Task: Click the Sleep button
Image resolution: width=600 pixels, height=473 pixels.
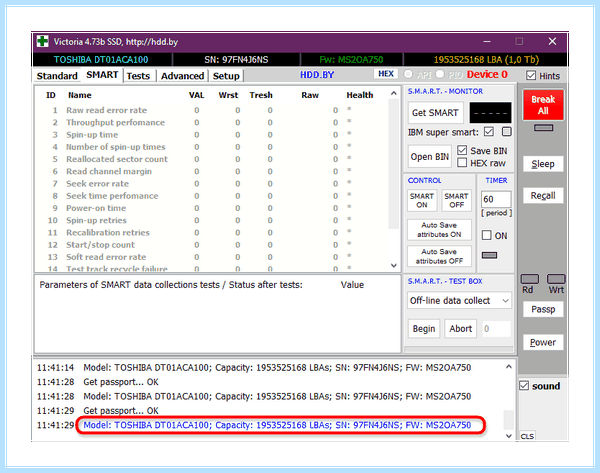Action: (x=543, y=164)
